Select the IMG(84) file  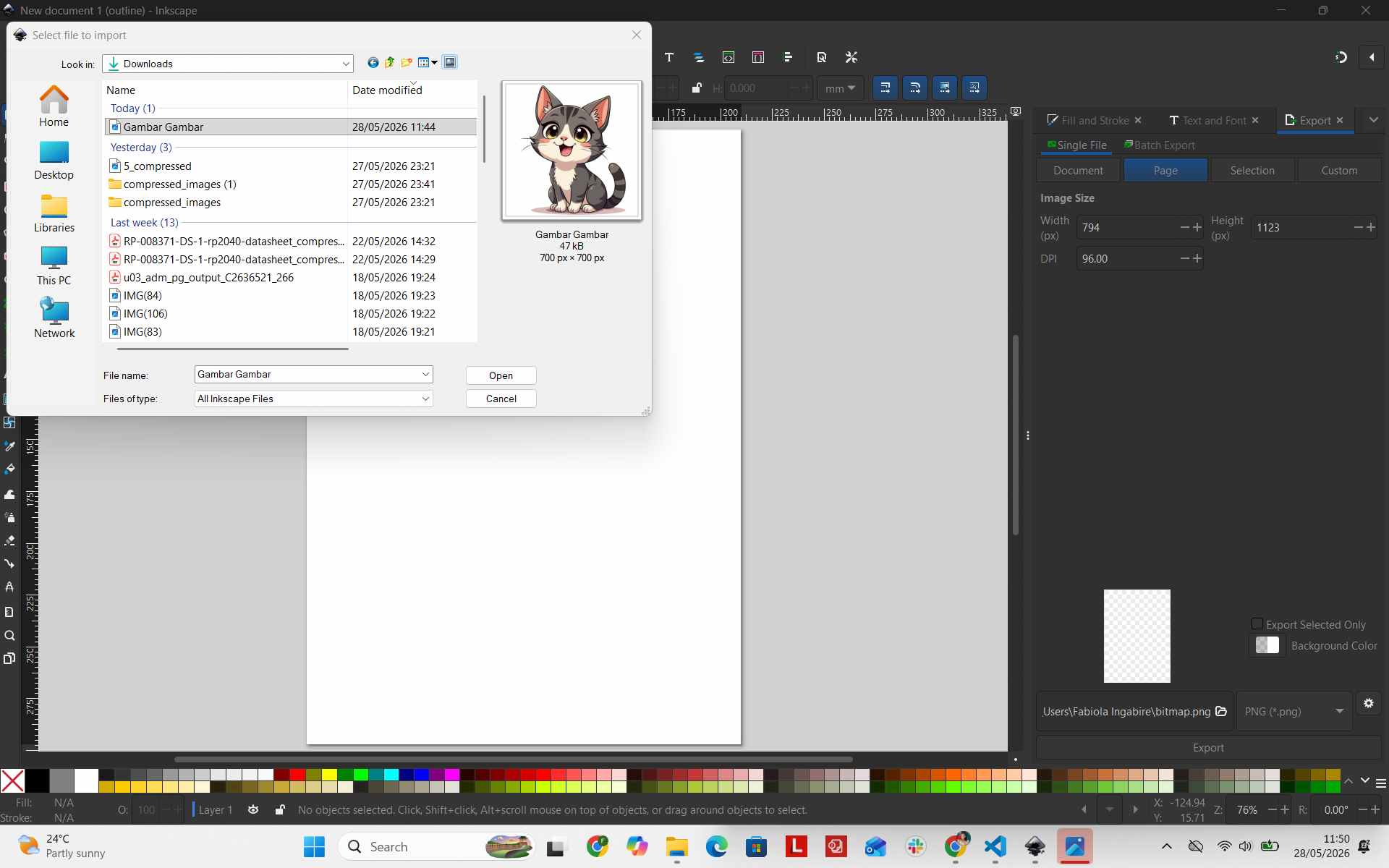click(x=291, y=295)
